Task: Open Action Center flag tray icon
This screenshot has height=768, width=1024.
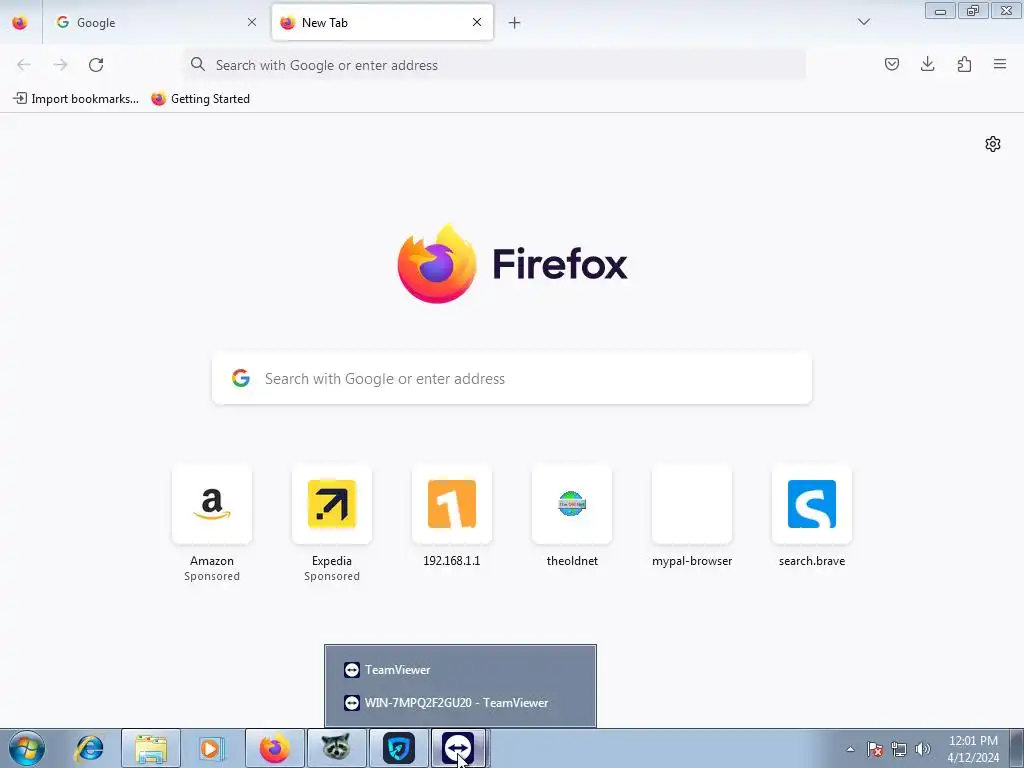Action: tap(875, 749)
